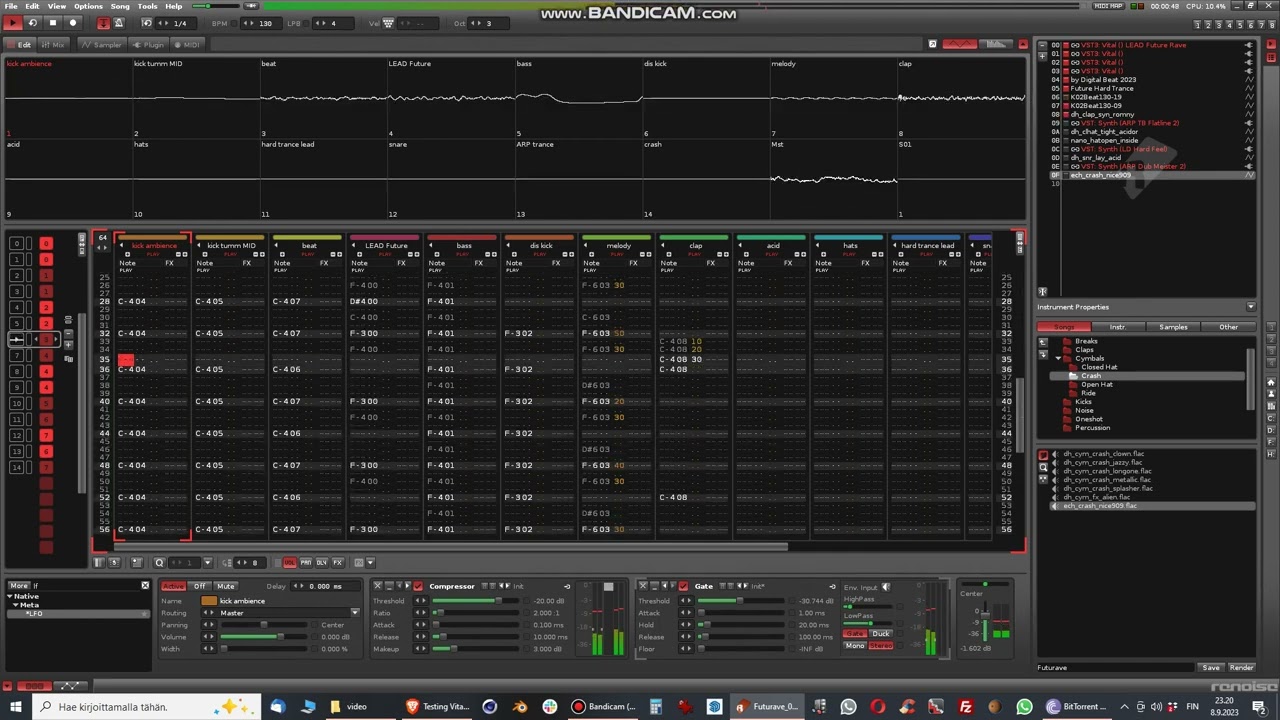Viewport: 1280px width, 720px height.
Task: Select the Samples browser category
Action: click(1173, 327)
